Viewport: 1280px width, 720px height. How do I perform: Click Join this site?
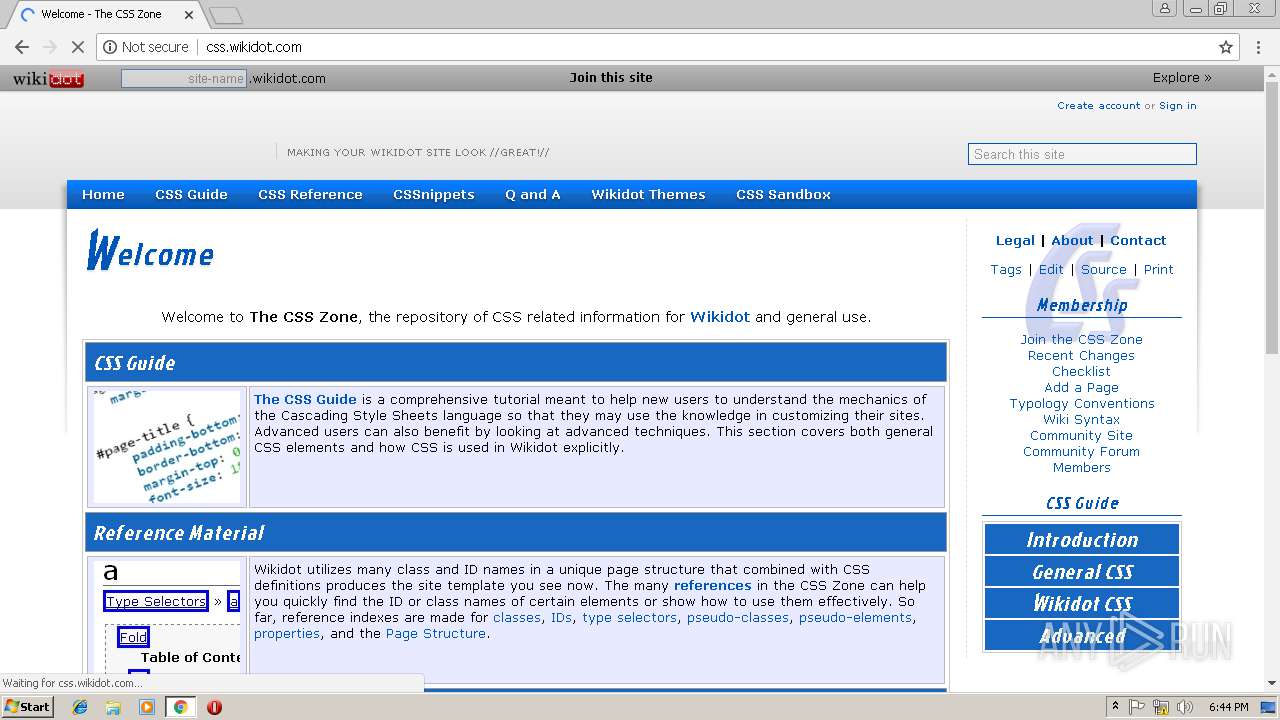[611, 78]
